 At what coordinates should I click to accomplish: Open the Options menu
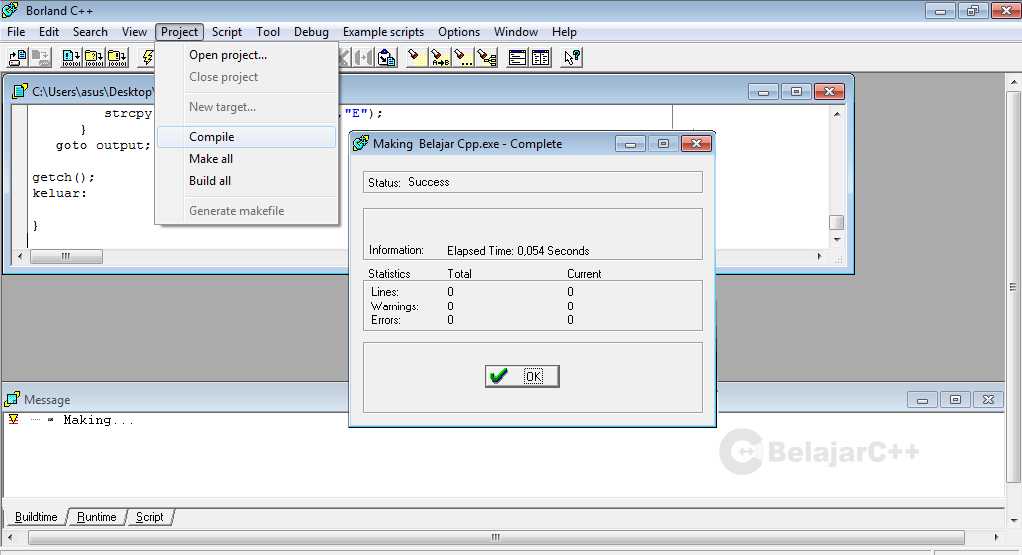(459, 32)
